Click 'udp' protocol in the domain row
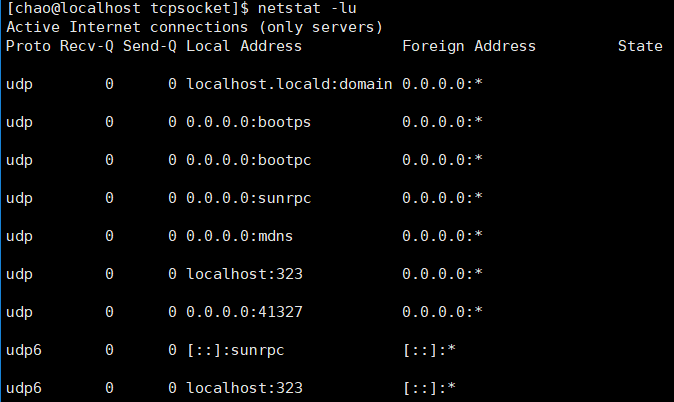The height and width of the screenshot is (402, 674). [x=19, y=85]
